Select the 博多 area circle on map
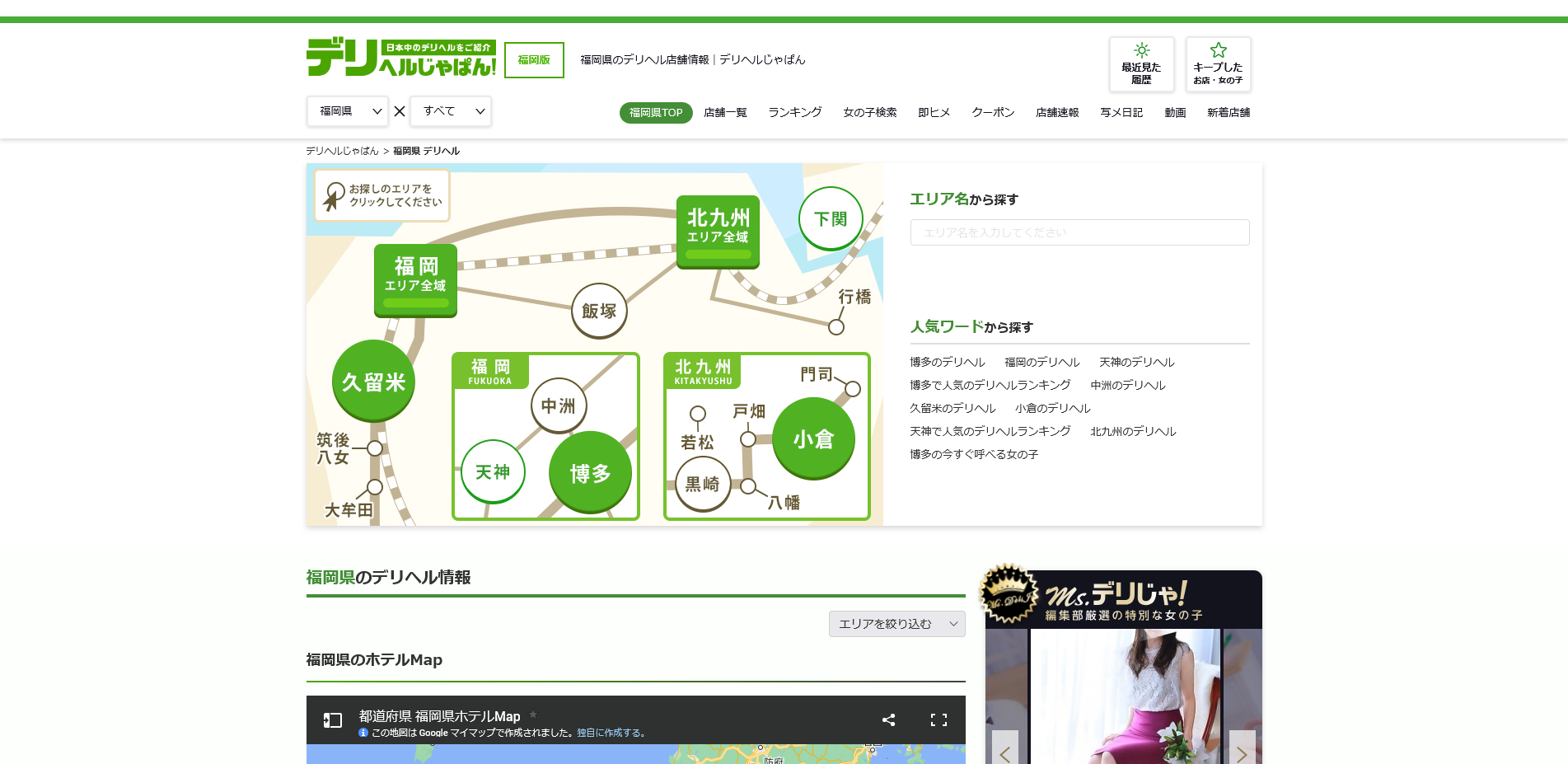This screenshot has height=764, width=1568. point(590,472)
